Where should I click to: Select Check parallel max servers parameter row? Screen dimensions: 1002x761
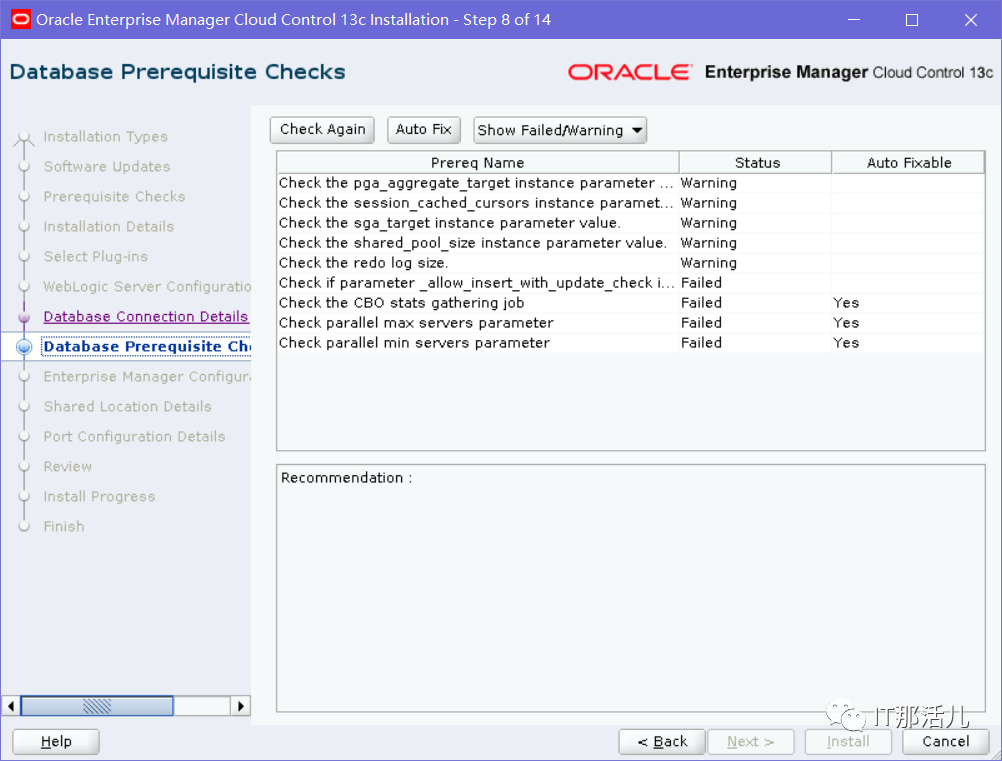[x=630, y=323]
